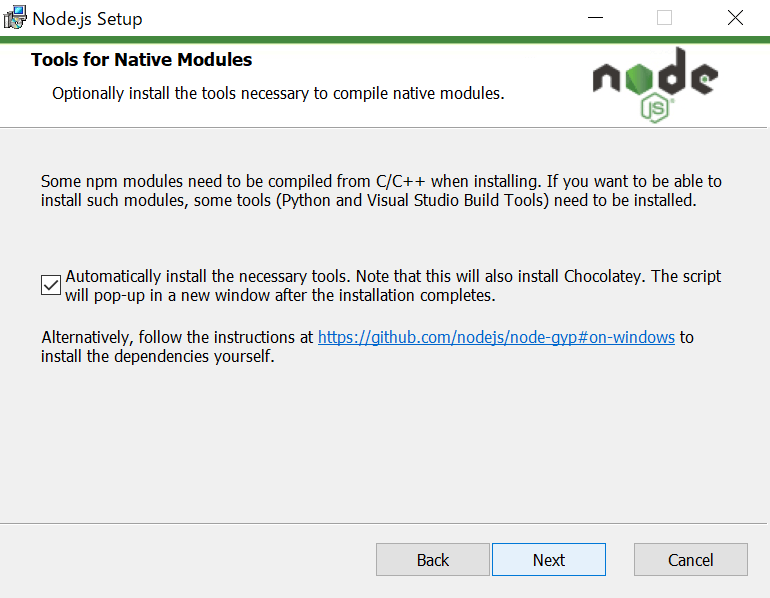Click the greyed-out maximize button
The image size is (770, 598).
click(664, 18)
